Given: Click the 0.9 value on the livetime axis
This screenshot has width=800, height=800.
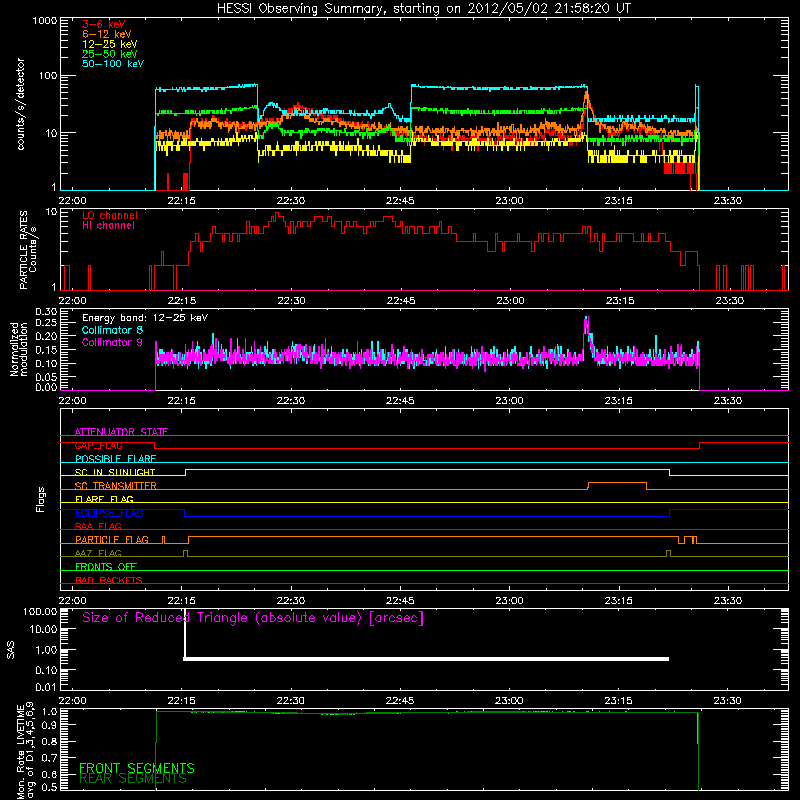Looking at the screenshot, I should 49,726.
